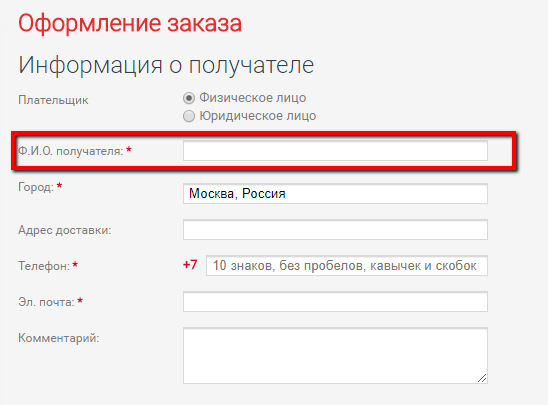548x405 pixels.
Task: Focus the Эл. почта input field
Action: click(x=335, y=302)
